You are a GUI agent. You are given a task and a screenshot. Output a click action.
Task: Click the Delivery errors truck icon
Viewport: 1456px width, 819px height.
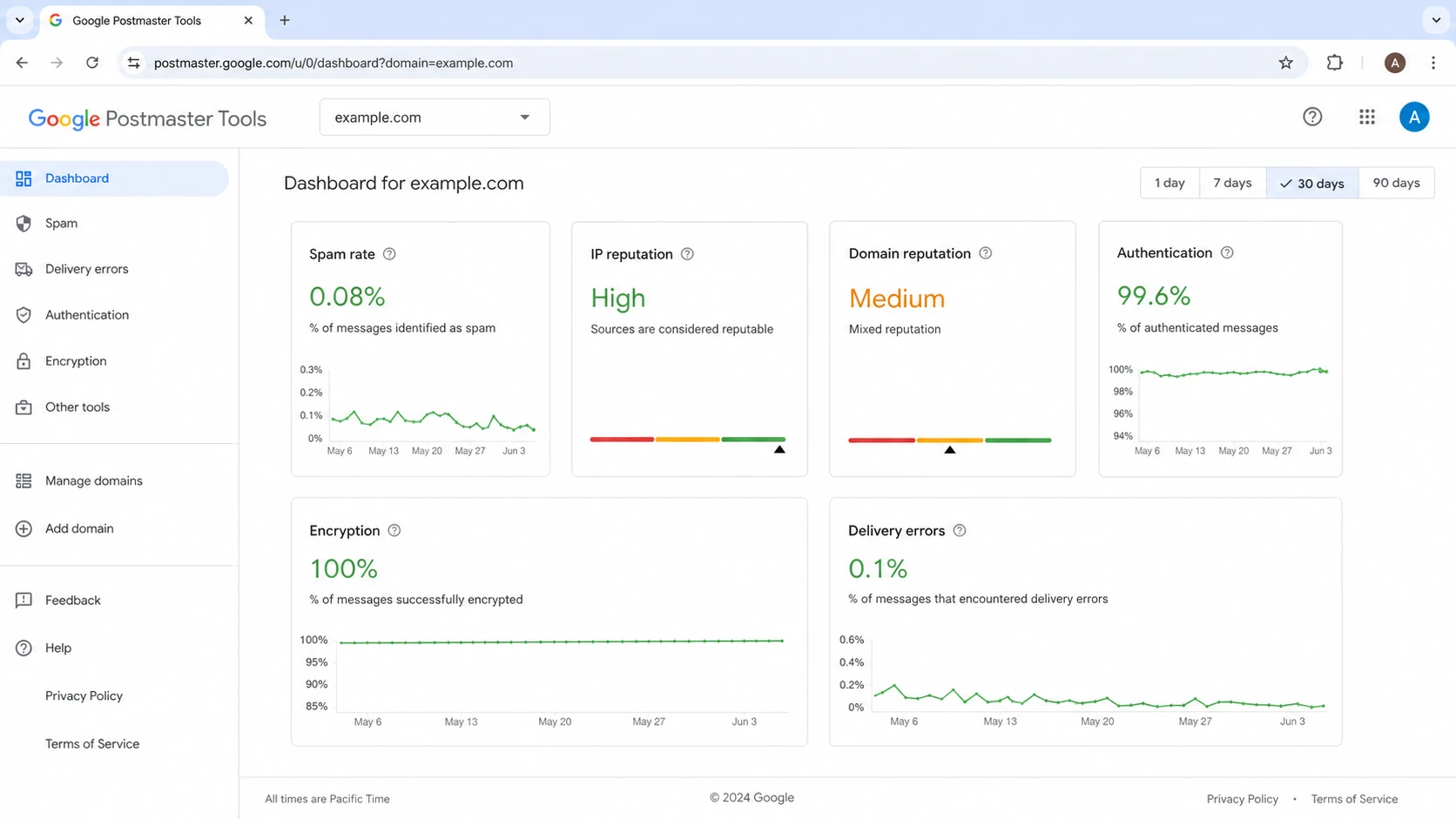24,269
